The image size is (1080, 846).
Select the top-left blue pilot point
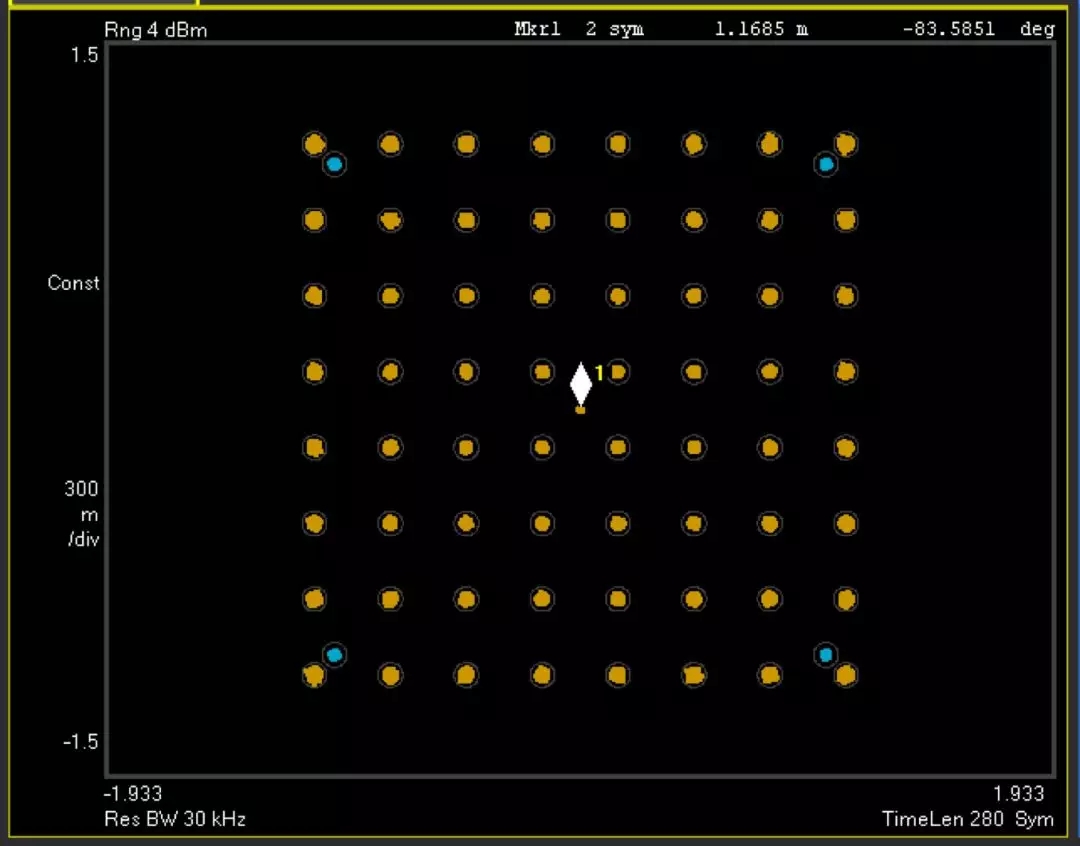[334, 163]
